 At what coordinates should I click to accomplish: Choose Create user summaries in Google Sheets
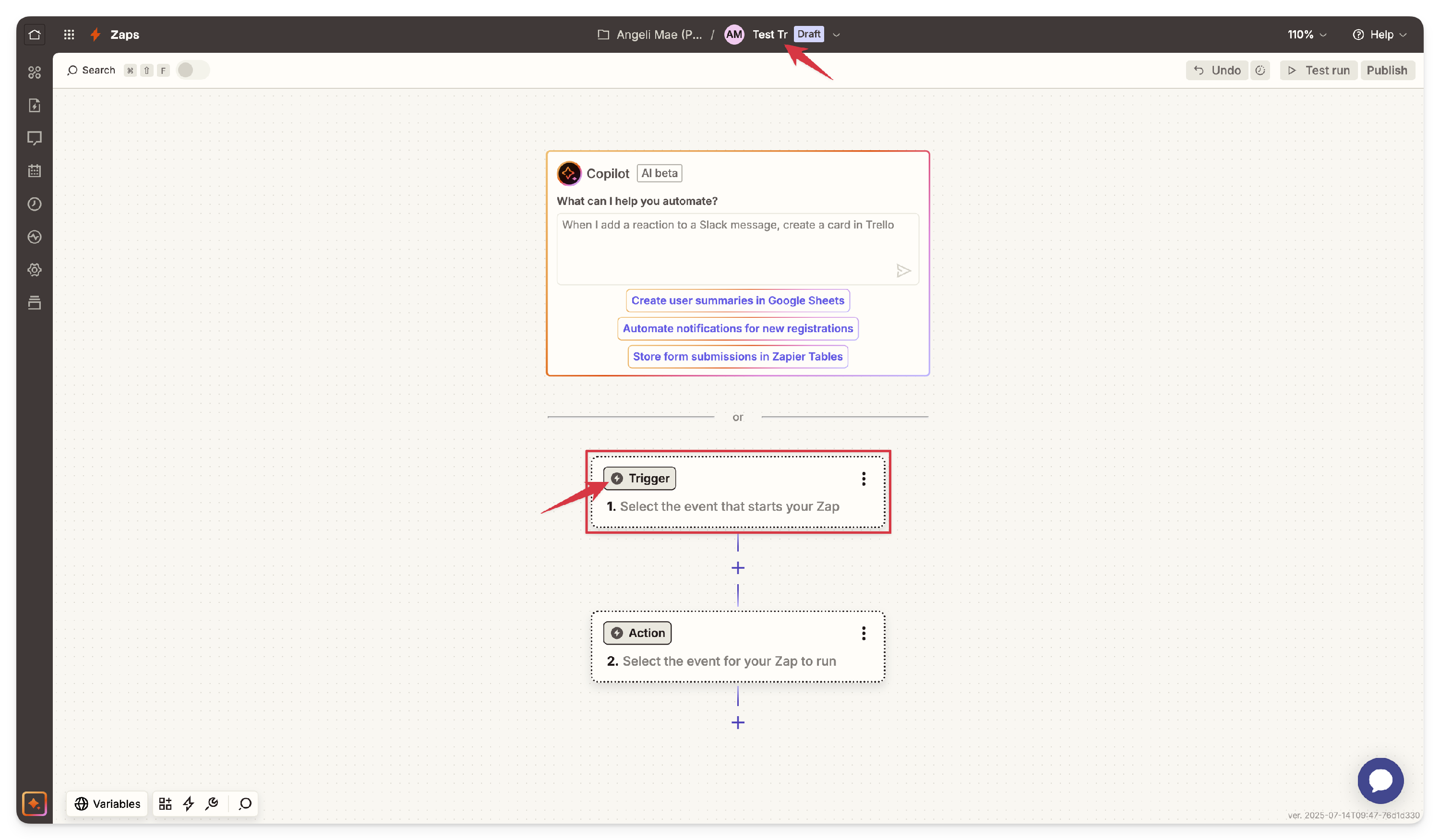[738, 300]
